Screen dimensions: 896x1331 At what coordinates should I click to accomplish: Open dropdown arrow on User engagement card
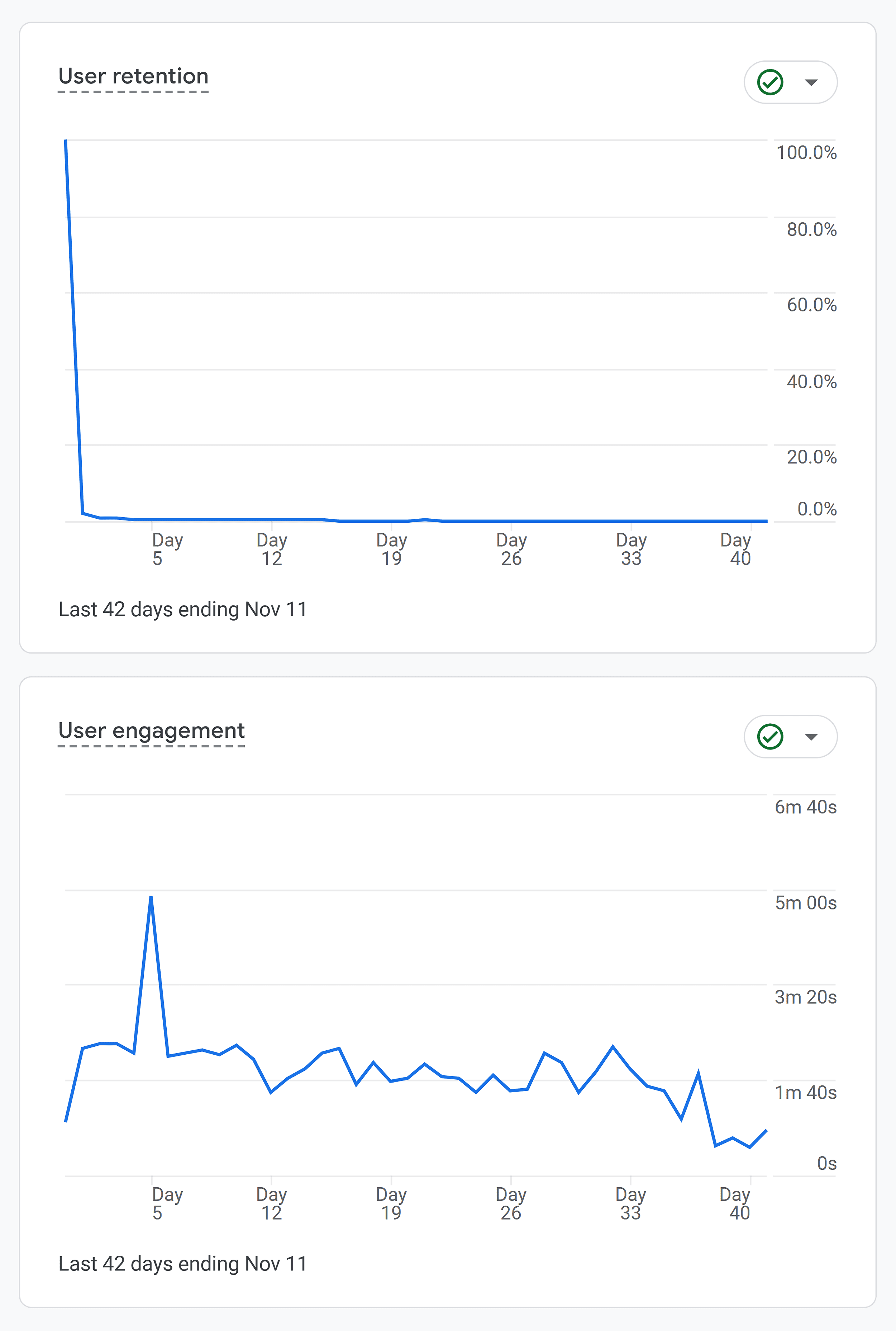tap(811, 737)
